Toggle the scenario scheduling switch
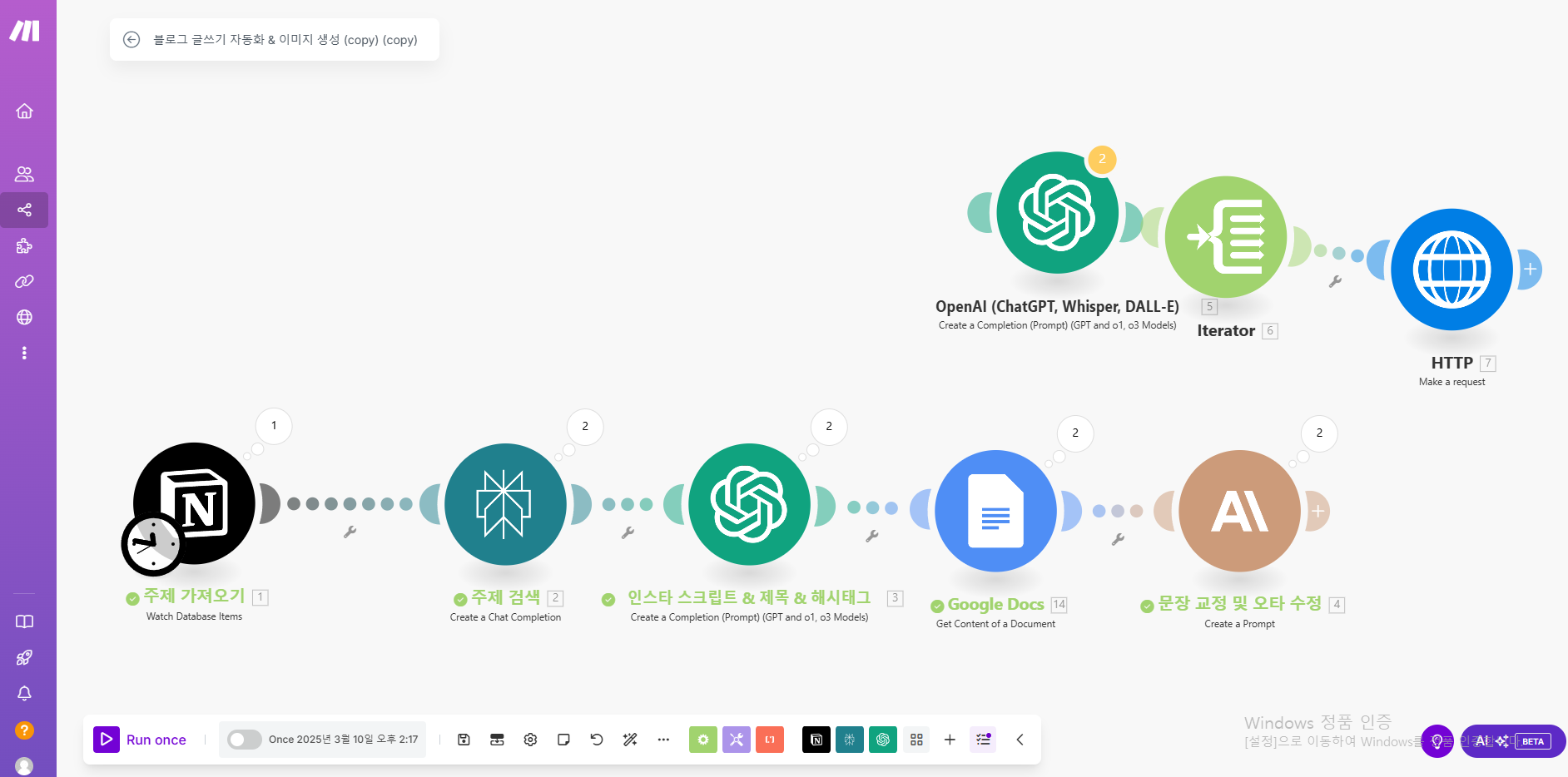 244,740
